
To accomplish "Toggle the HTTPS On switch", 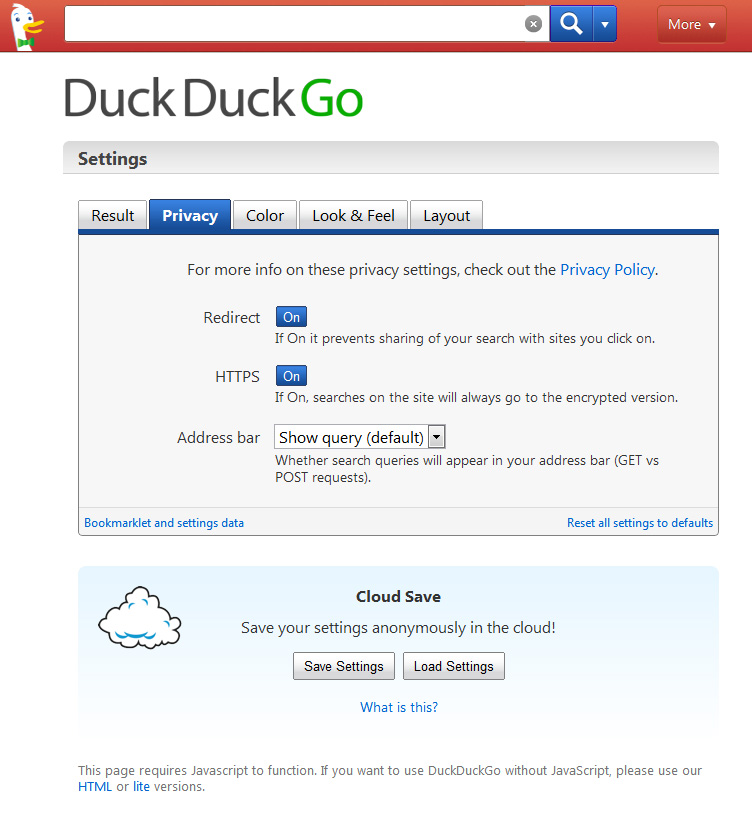I will tap(292, 376).
